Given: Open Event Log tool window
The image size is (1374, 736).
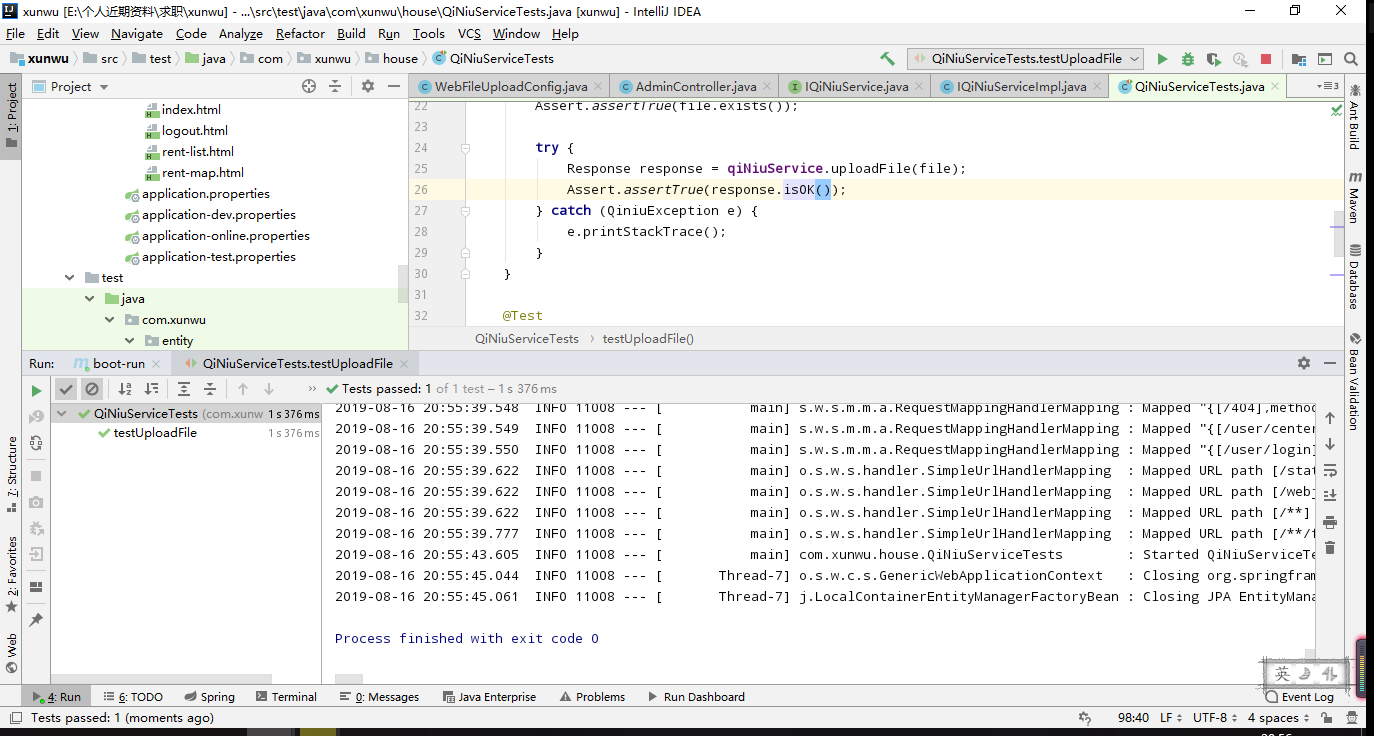Looking at the screenshot, I should click(x=1298, y=697).
